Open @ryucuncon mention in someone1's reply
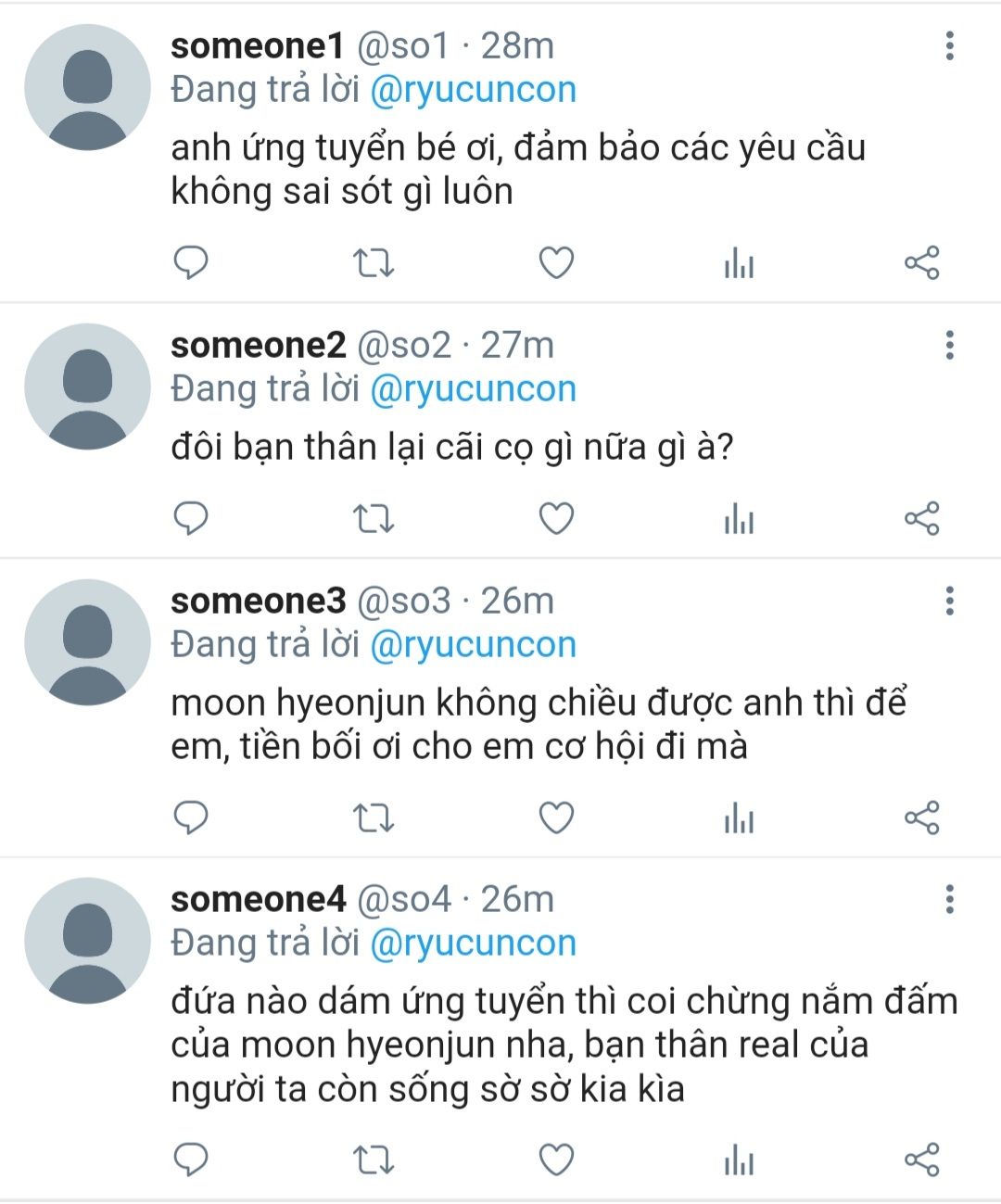This screenshot has width=1001, height=1204. (x=473, y=90)
